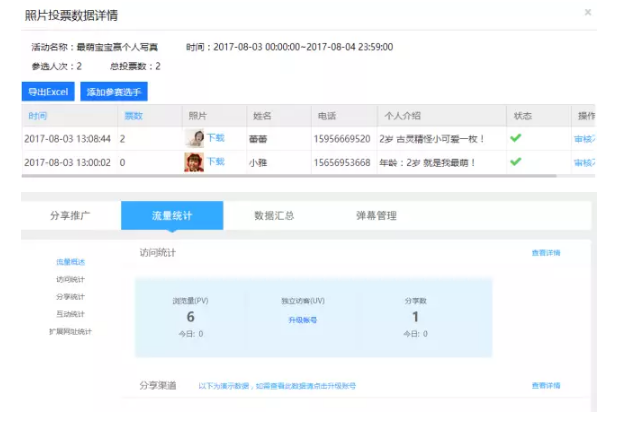Click the 照片 column header
617x424 pixels.
tap(198, 116)
